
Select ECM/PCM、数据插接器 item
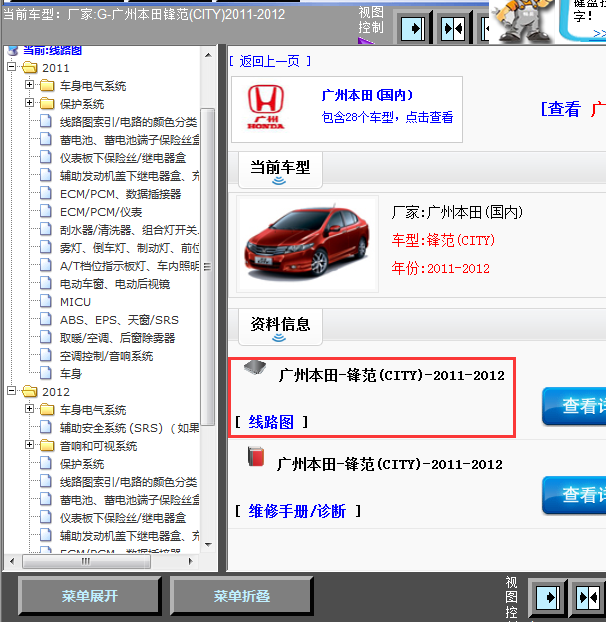[x=121, y=194]
